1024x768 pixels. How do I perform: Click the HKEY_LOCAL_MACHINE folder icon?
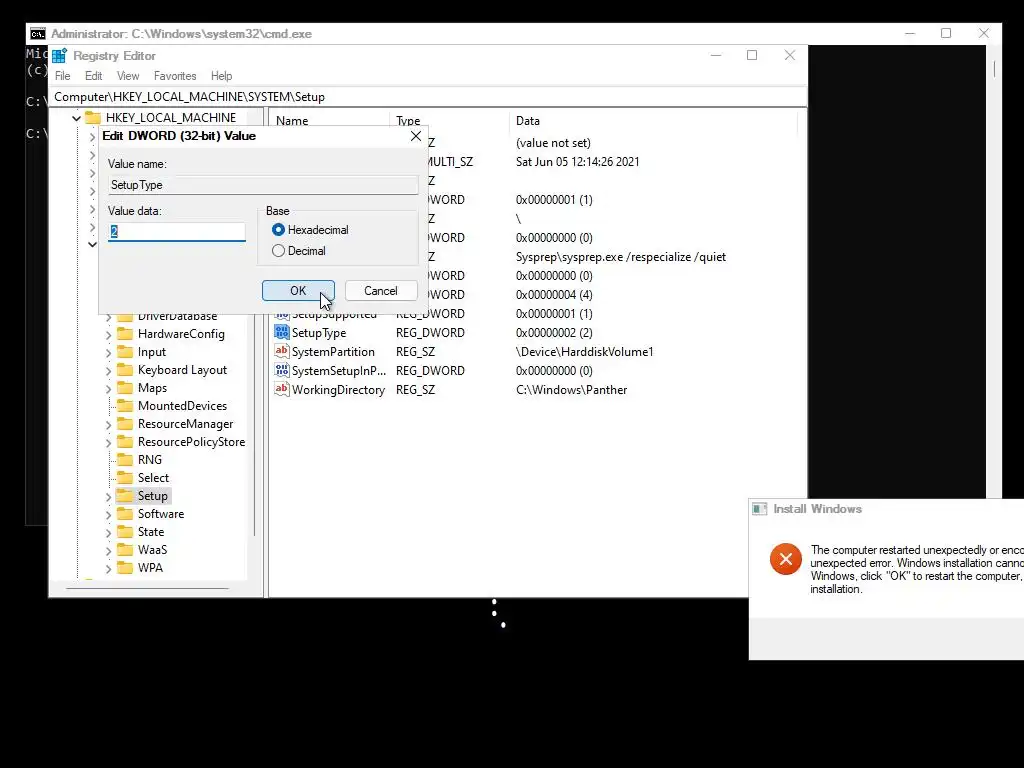tap(93, 118)
